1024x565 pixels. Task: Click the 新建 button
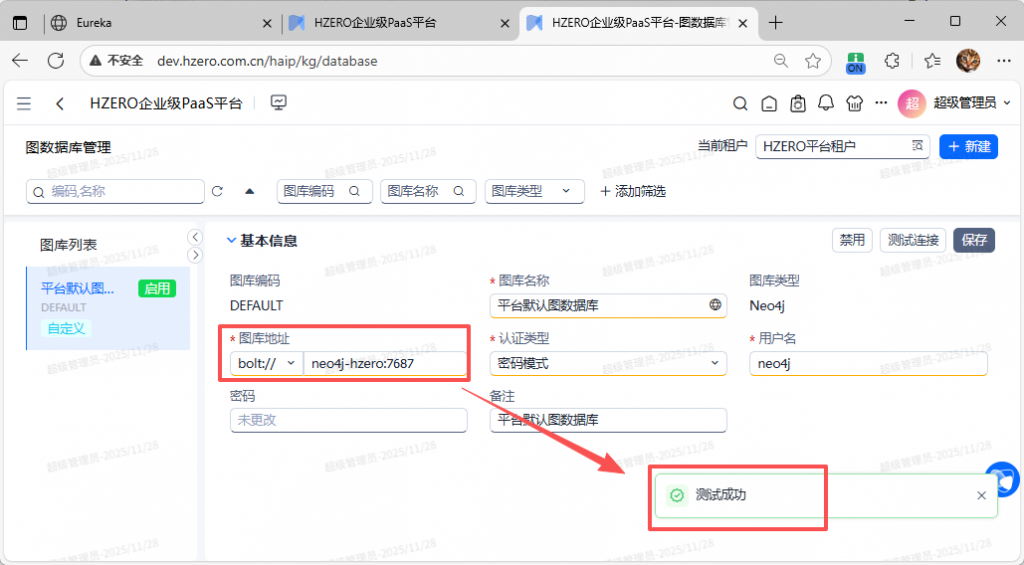(968, 147)
